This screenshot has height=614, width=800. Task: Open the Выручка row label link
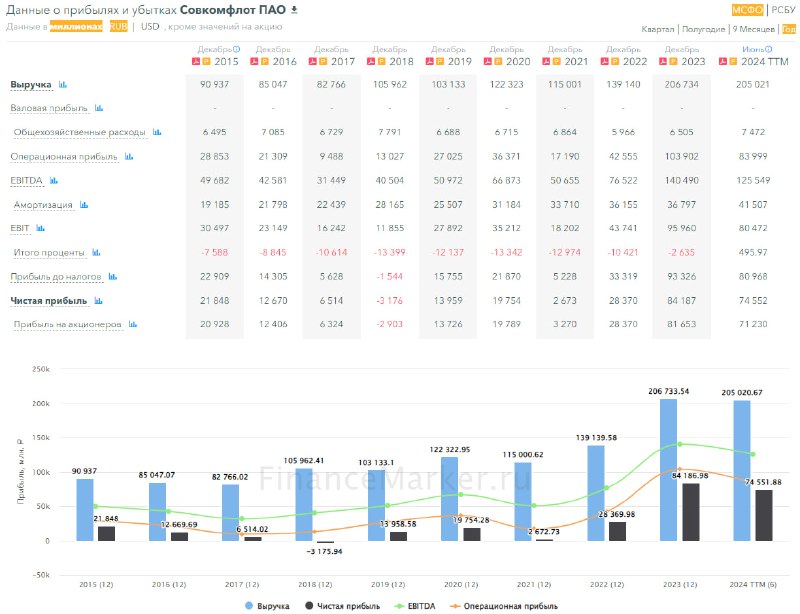coord(31,85)
